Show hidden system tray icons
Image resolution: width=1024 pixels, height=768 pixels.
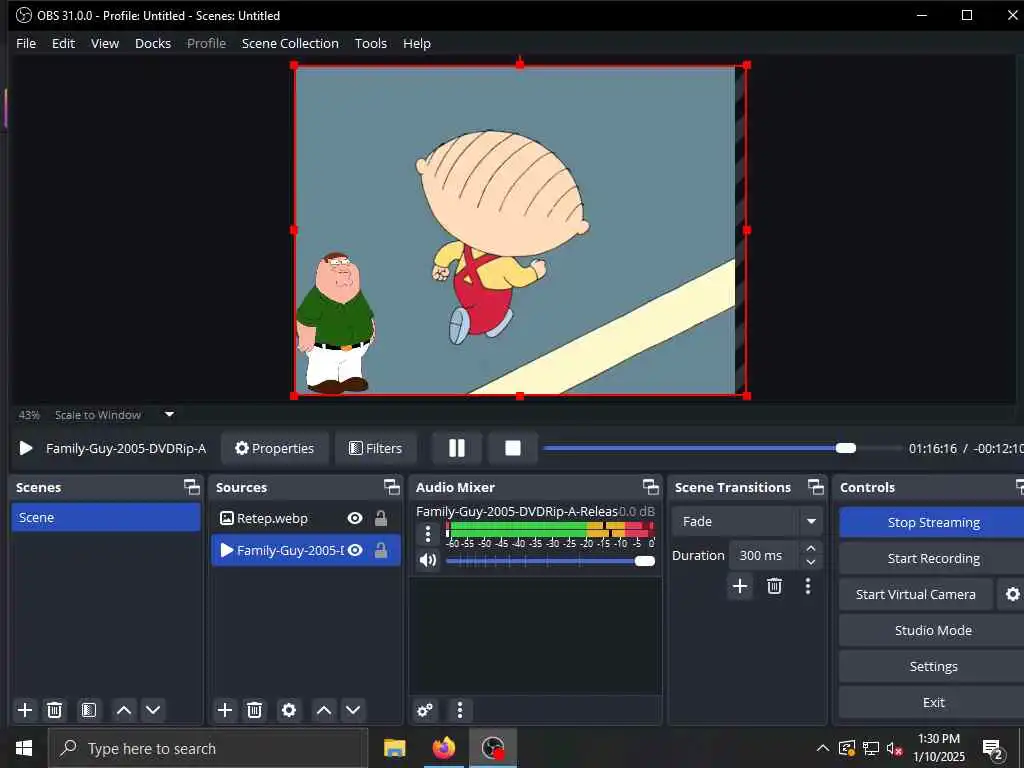(x=823, y=748)
